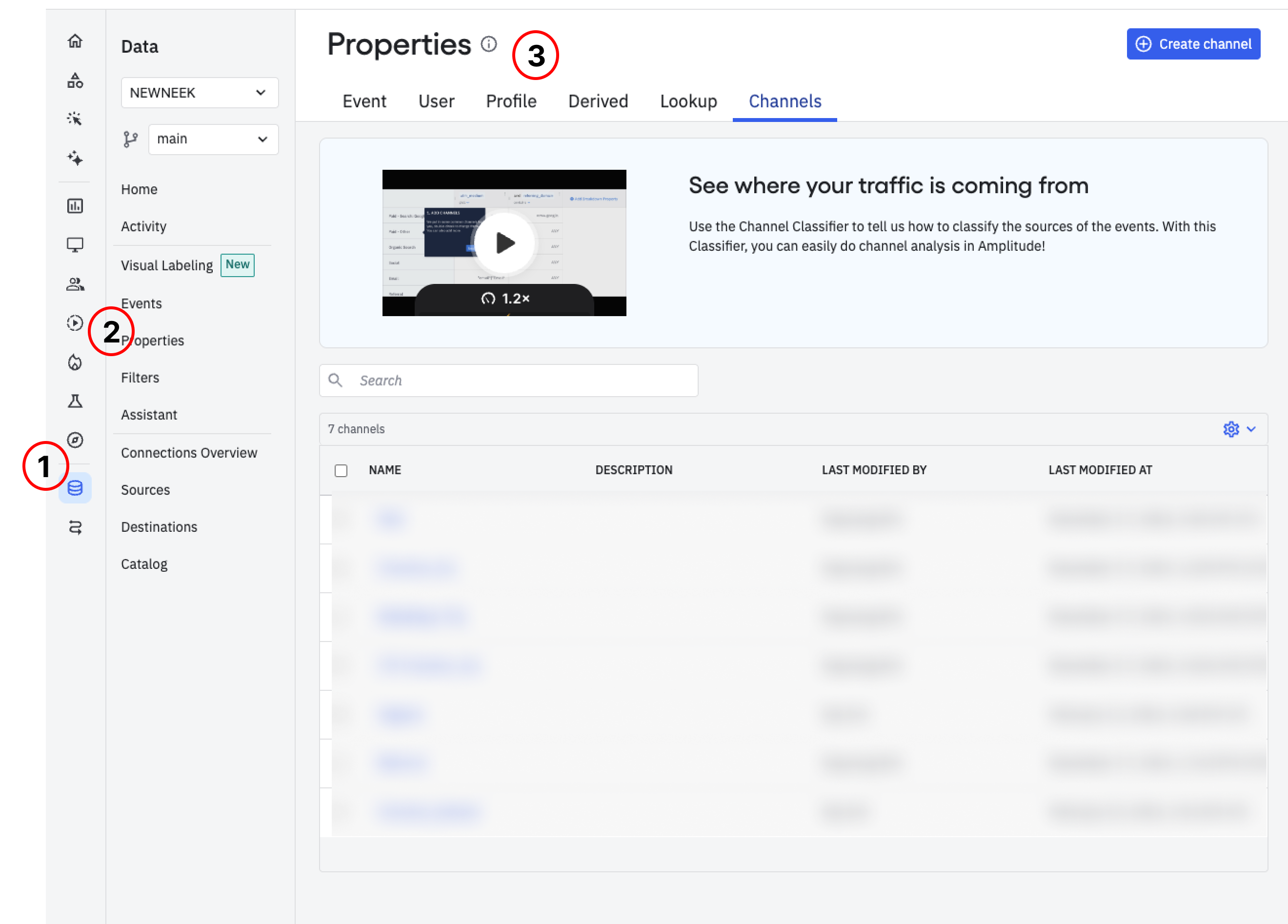The image size is (1288, 924).
Task: Click the info icon beside Properties
Action: 488,44
